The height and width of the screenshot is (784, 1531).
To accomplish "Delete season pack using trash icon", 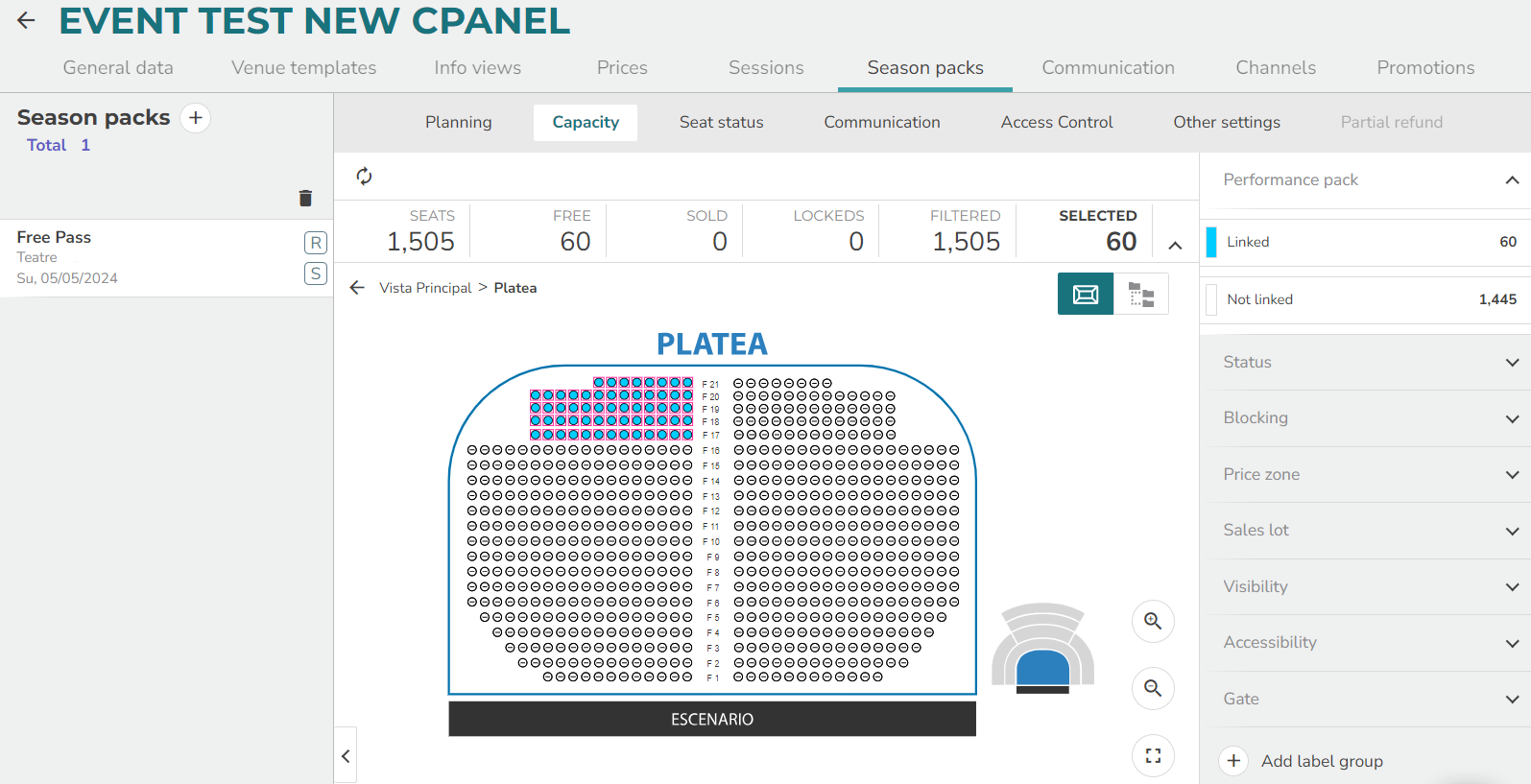I will (305, 198).
